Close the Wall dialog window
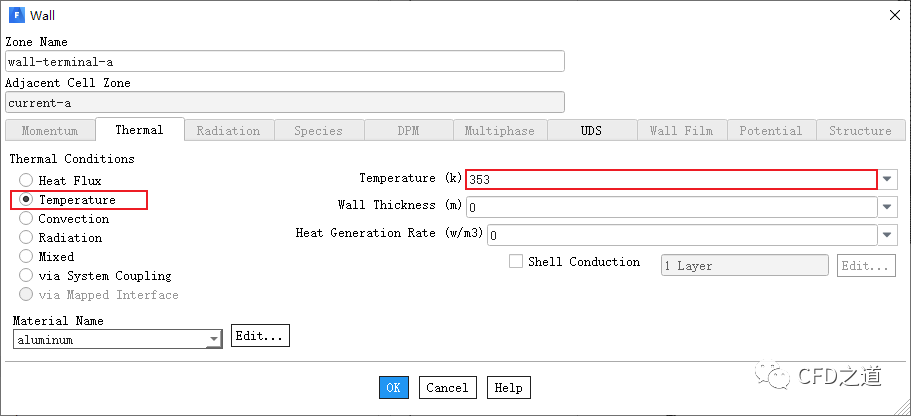Viewport: 911px width, 416px height. (x=893, y=15)
